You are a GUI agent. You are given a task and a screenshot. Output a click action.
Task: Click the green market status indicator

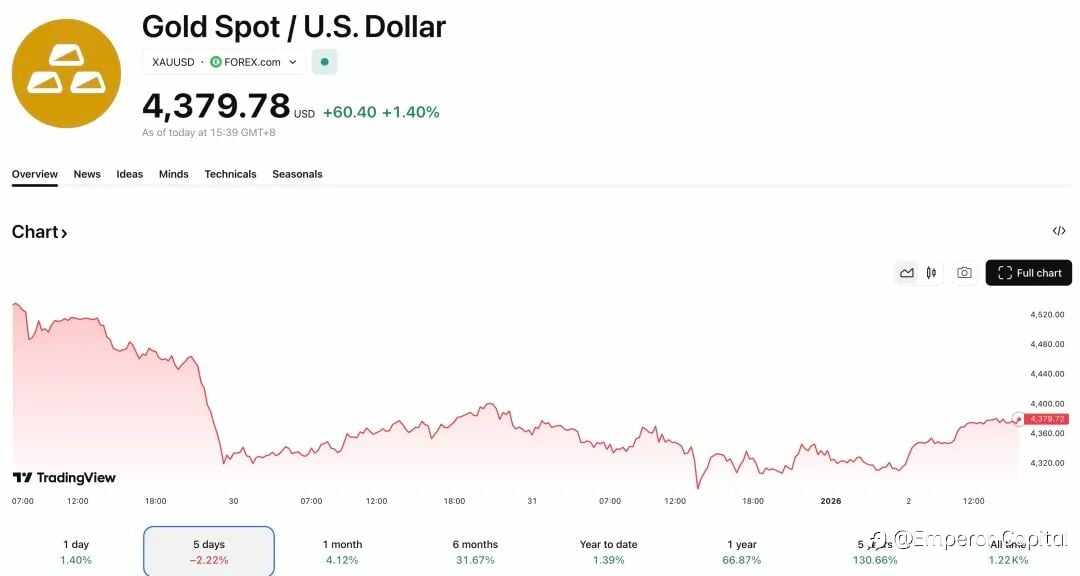324,62
